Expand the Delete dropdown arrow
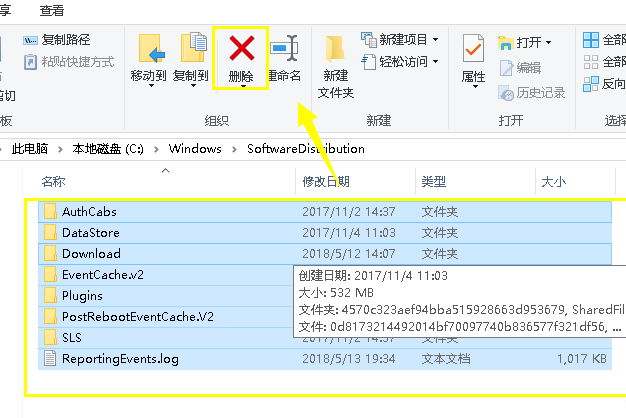The width and height of the screenshot is (626, 418). pos(241,88)
